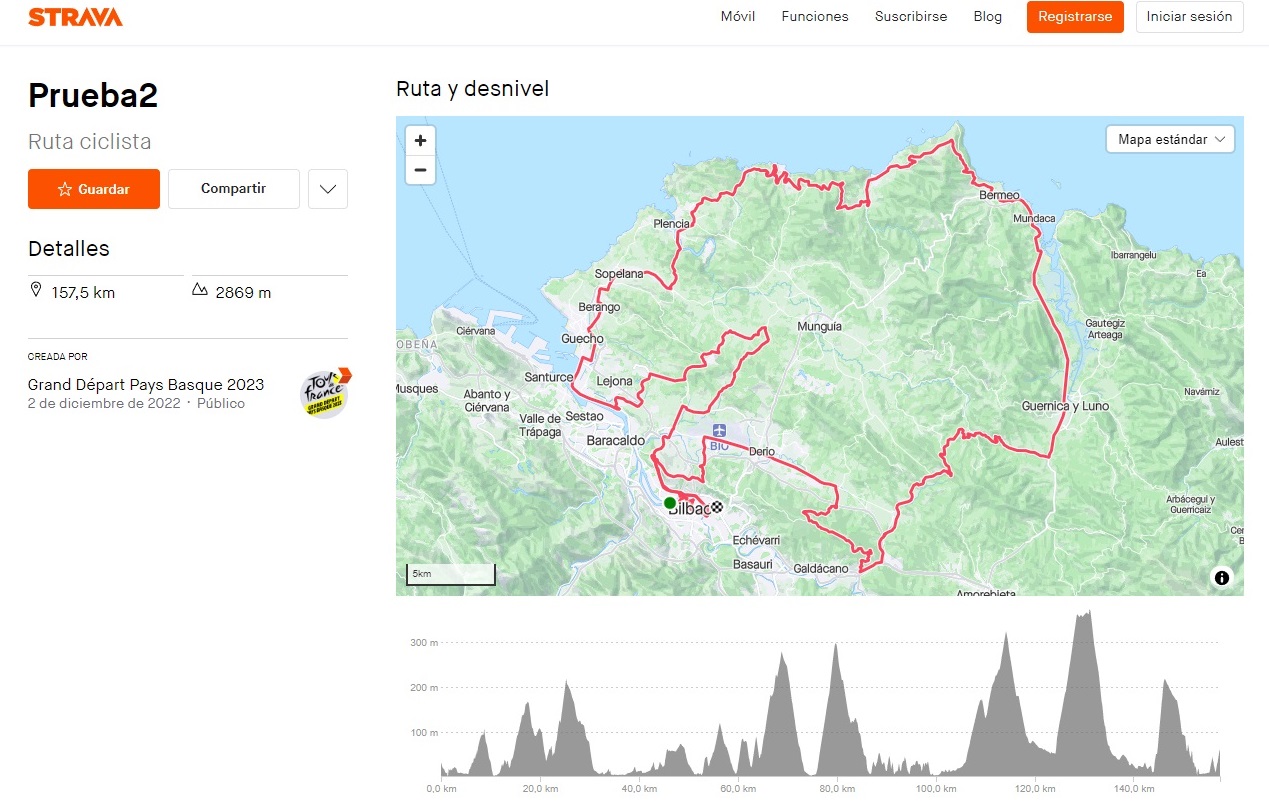
Task: Click the Tour de France profile badge
Action: [x=325, y=393]
